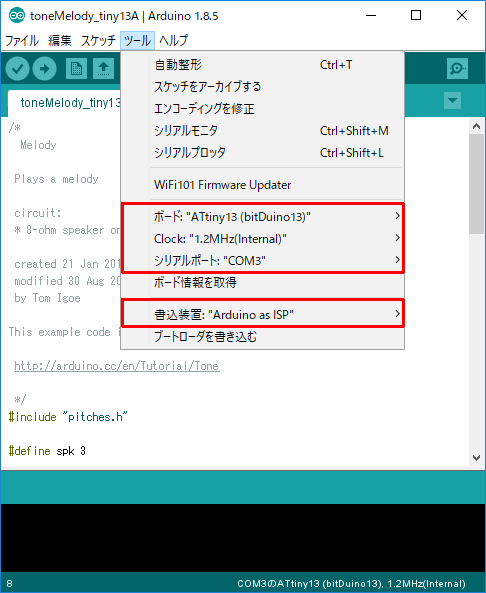Minimize the Arduino window

point(371,16)
